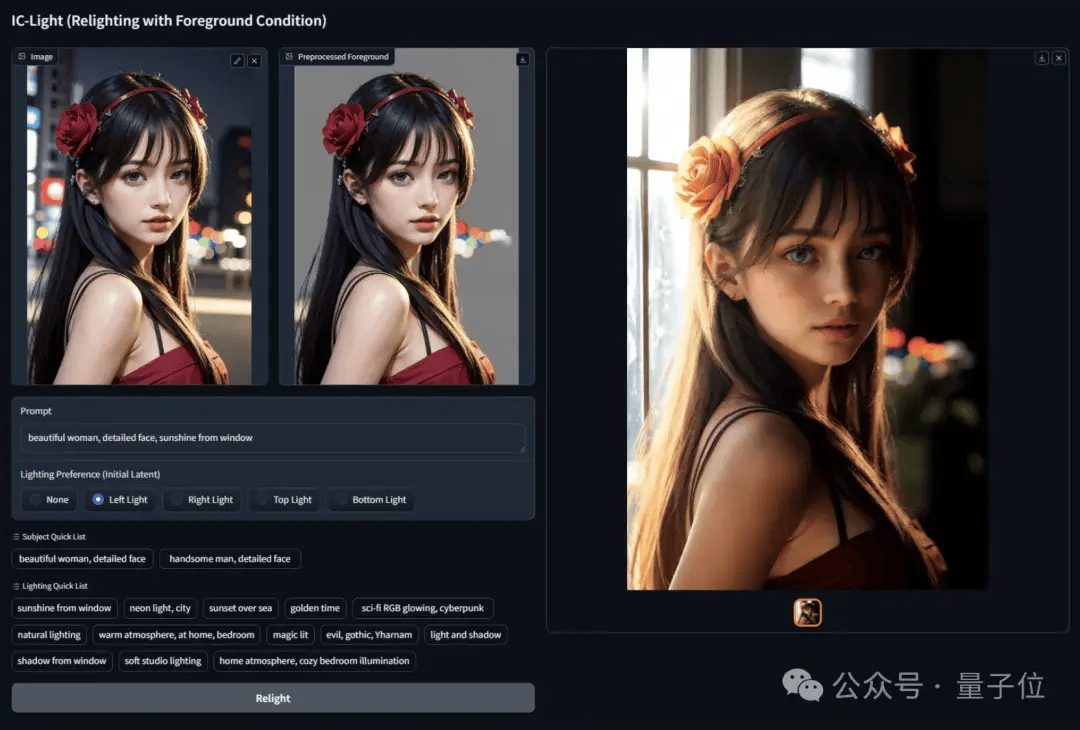Screen dimensions: 1080x730
Task: Set Lighting Preference to None
Action: (49, 499)
